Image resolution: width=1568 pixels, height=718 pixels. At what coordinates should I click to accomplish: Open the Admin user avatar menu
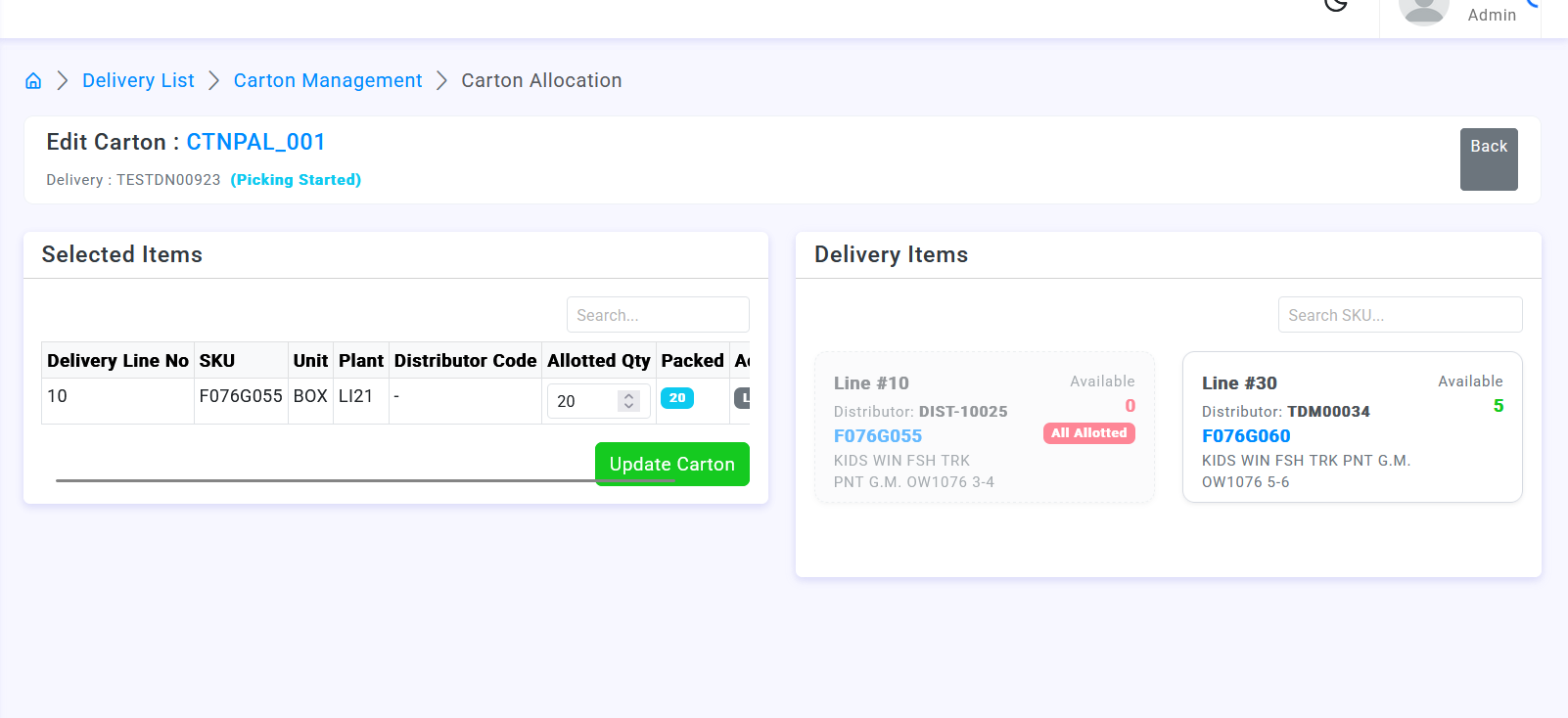pyautogui.click(x=1424, y=10)
